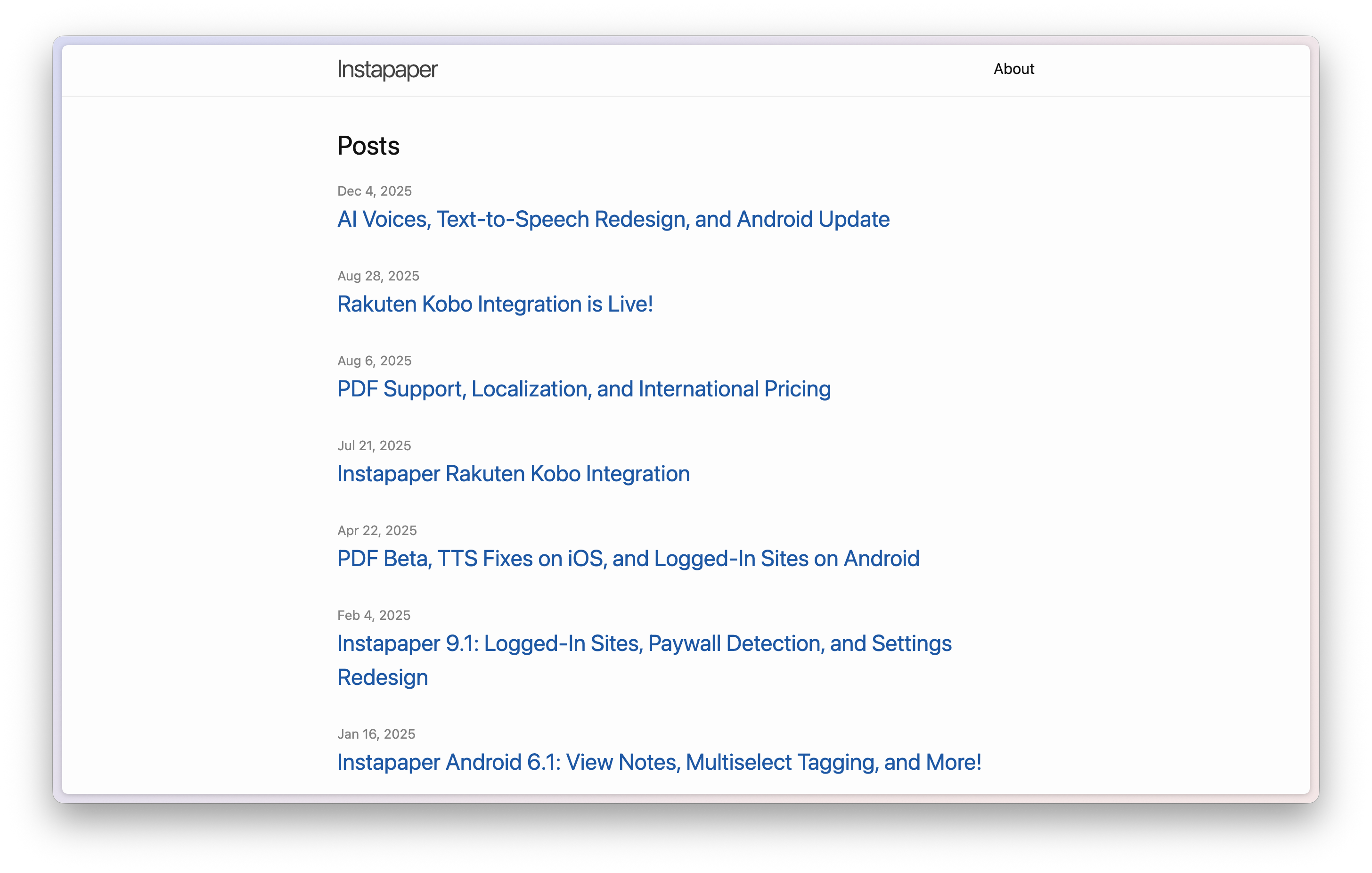Image resolution: width=1372 pixels, height=873 pixels.
Task: Open Rakuten Kobo Integration is Live! post
Action: coord(495,305)
